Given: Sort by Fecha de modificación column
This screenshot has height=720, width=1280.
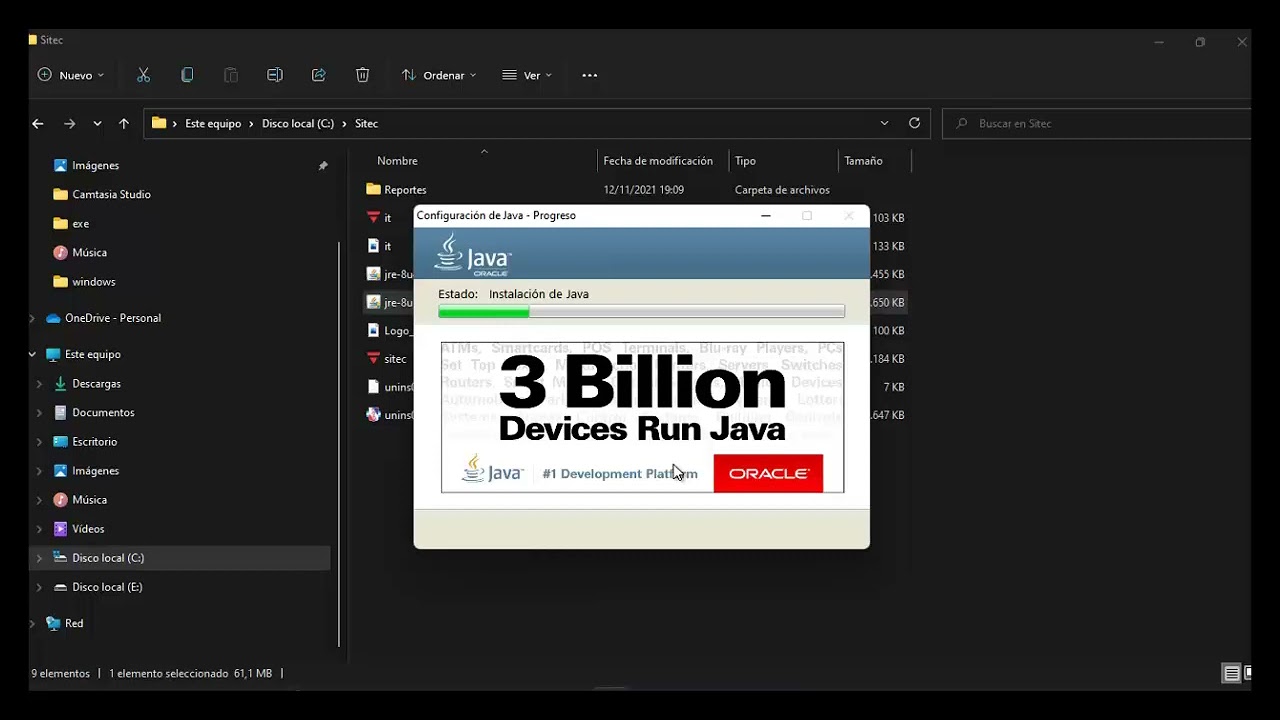Looking at the screenshot, I should tap(658, 161).
